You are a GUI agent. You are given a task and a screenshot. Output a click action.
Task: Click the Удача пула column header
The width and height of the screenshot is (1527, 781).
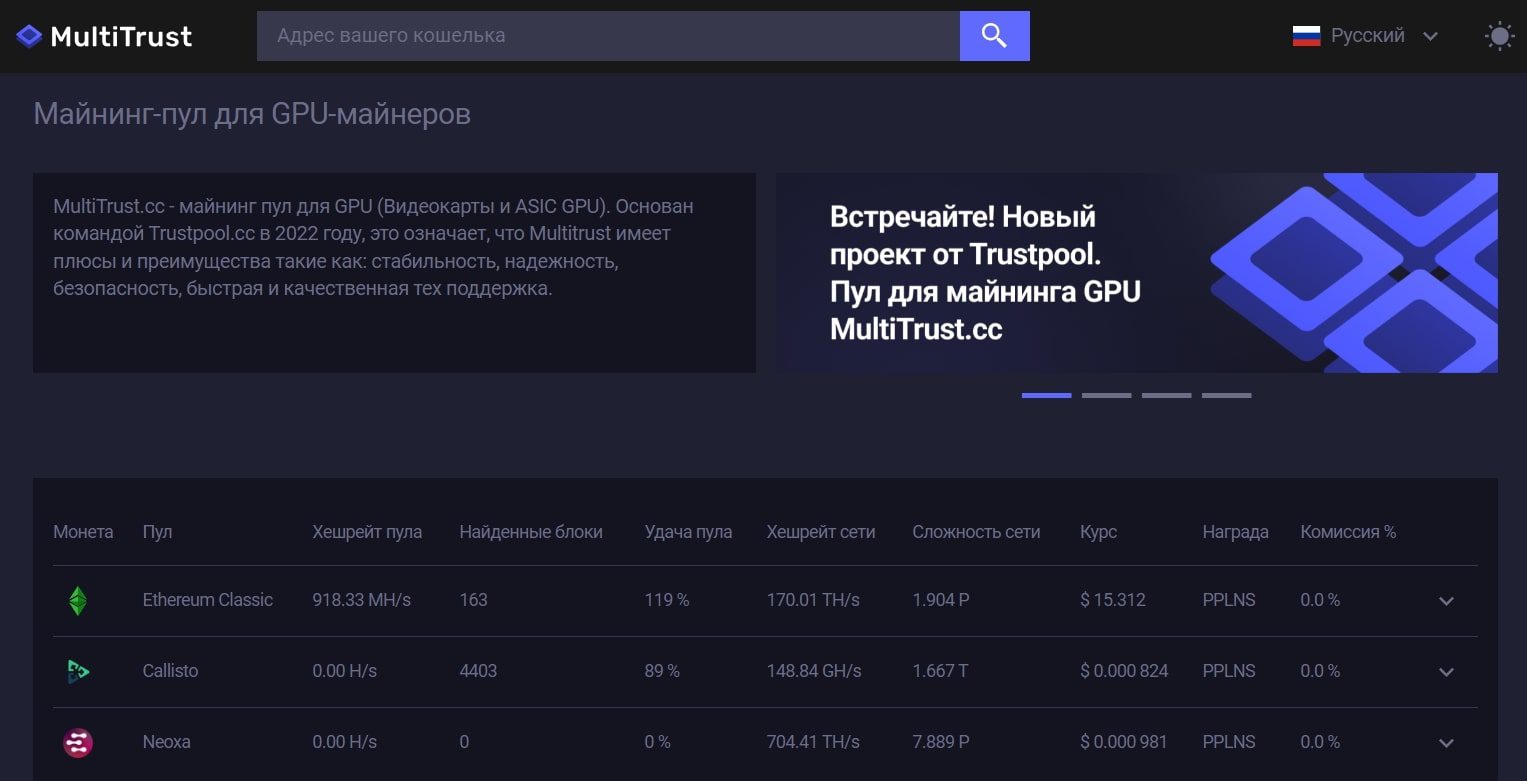point(688,532)
